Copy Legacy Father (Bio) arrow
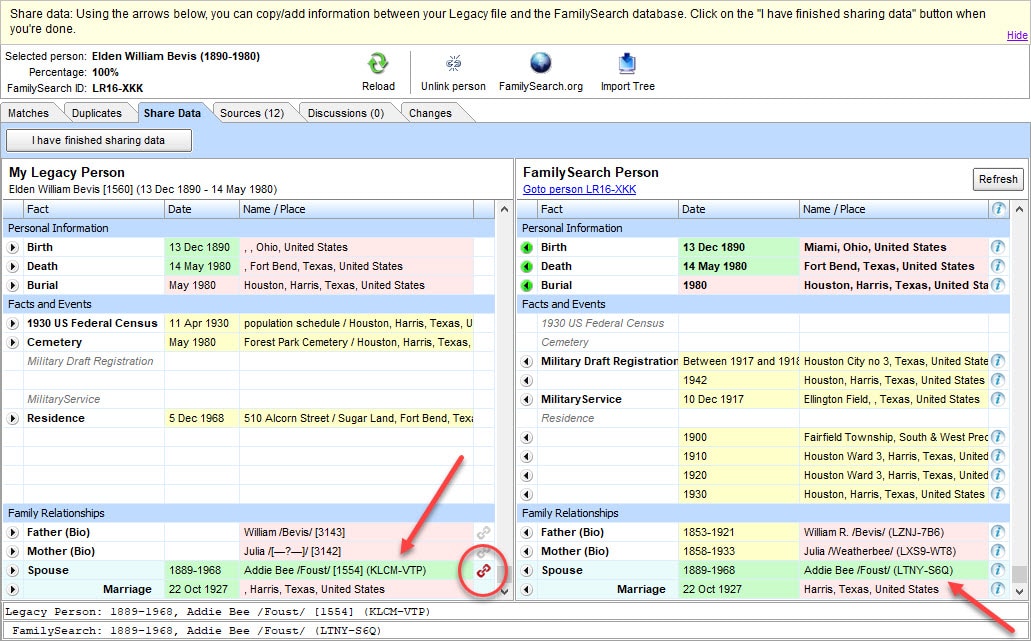The height and width of the screenshot is (641, 1031). click(12, 533)
